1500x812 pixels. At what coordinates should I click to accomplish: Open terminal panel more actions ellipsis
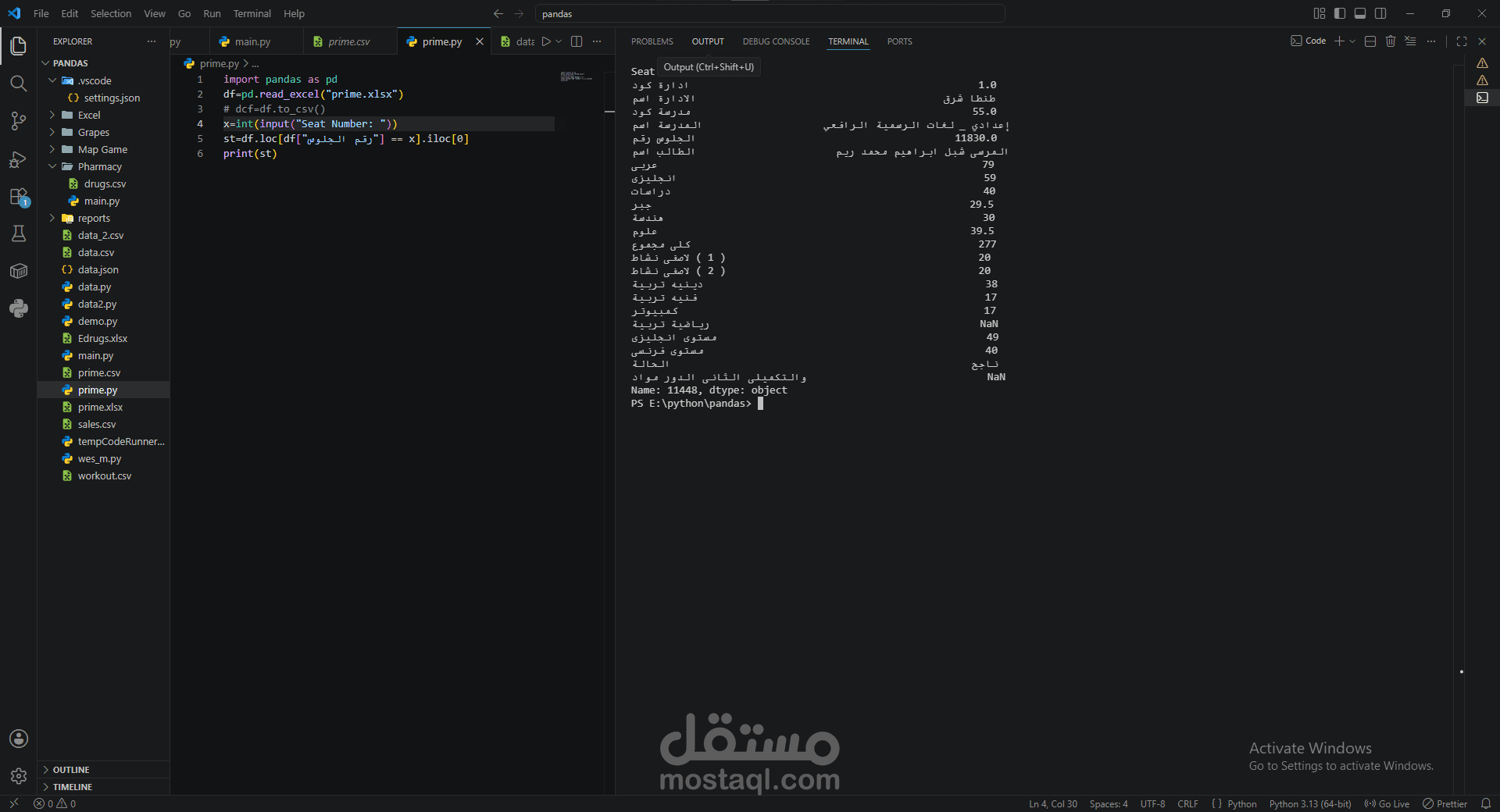click(1431, 41)
